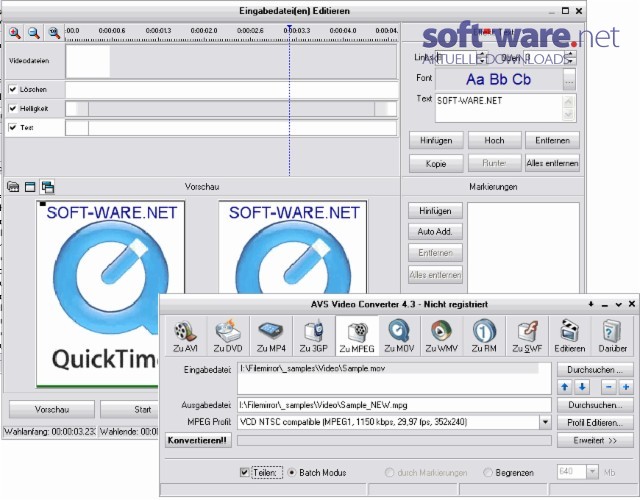
Task: Uncheck the Teilen checkbox
Action: 244,472
